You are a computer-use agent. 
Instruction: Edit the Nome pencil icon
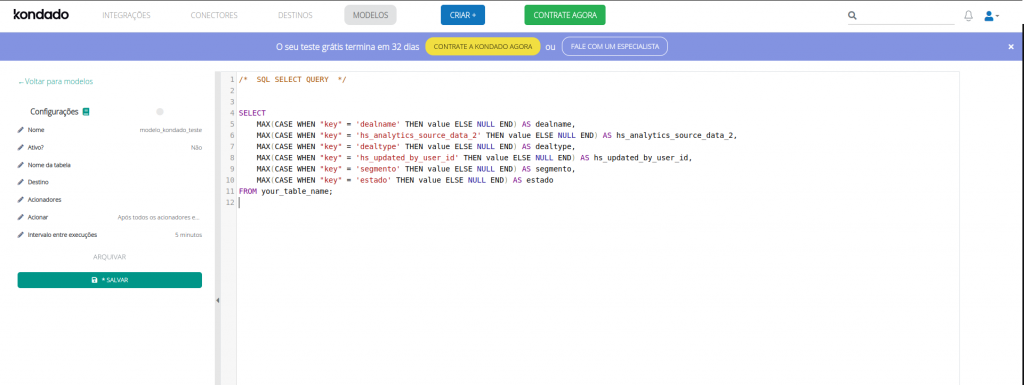21,130
